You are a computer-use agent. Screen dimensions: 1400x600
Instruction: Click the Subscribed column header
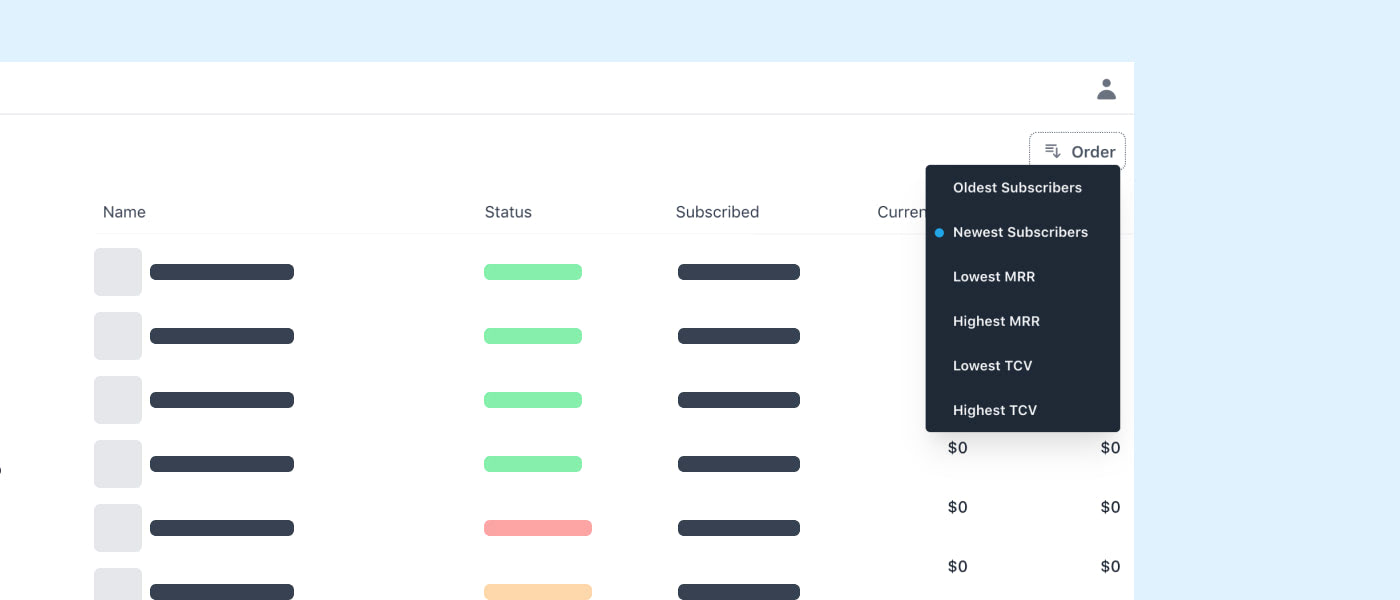717,212
